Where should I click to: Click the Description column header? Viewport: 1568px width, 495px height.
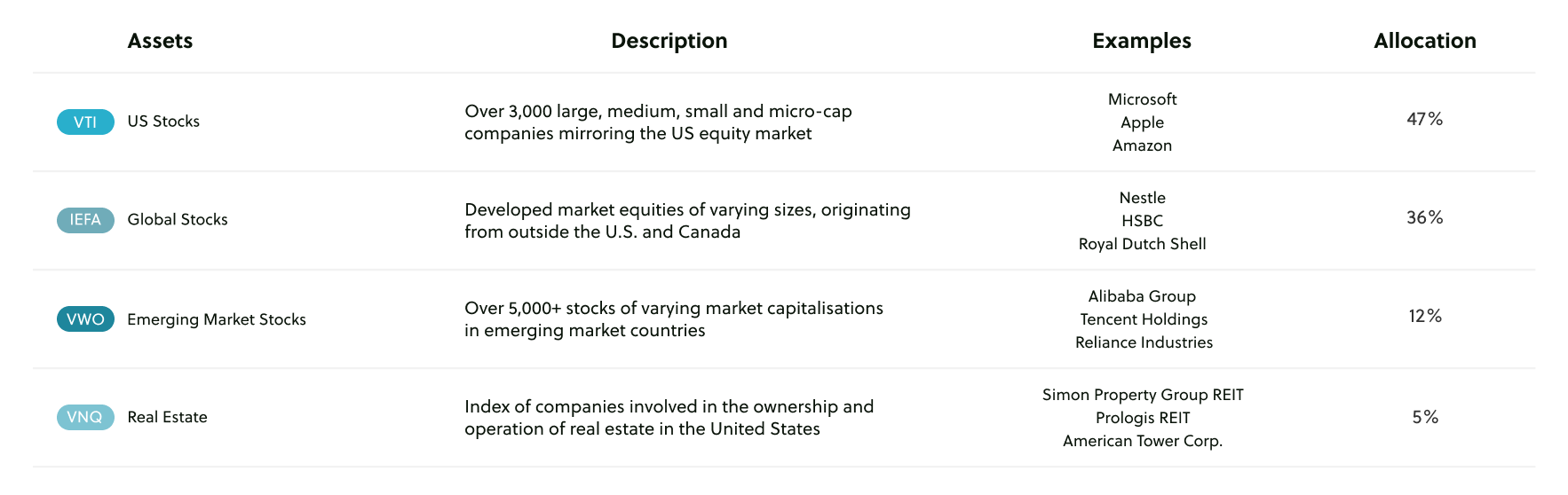669,41
